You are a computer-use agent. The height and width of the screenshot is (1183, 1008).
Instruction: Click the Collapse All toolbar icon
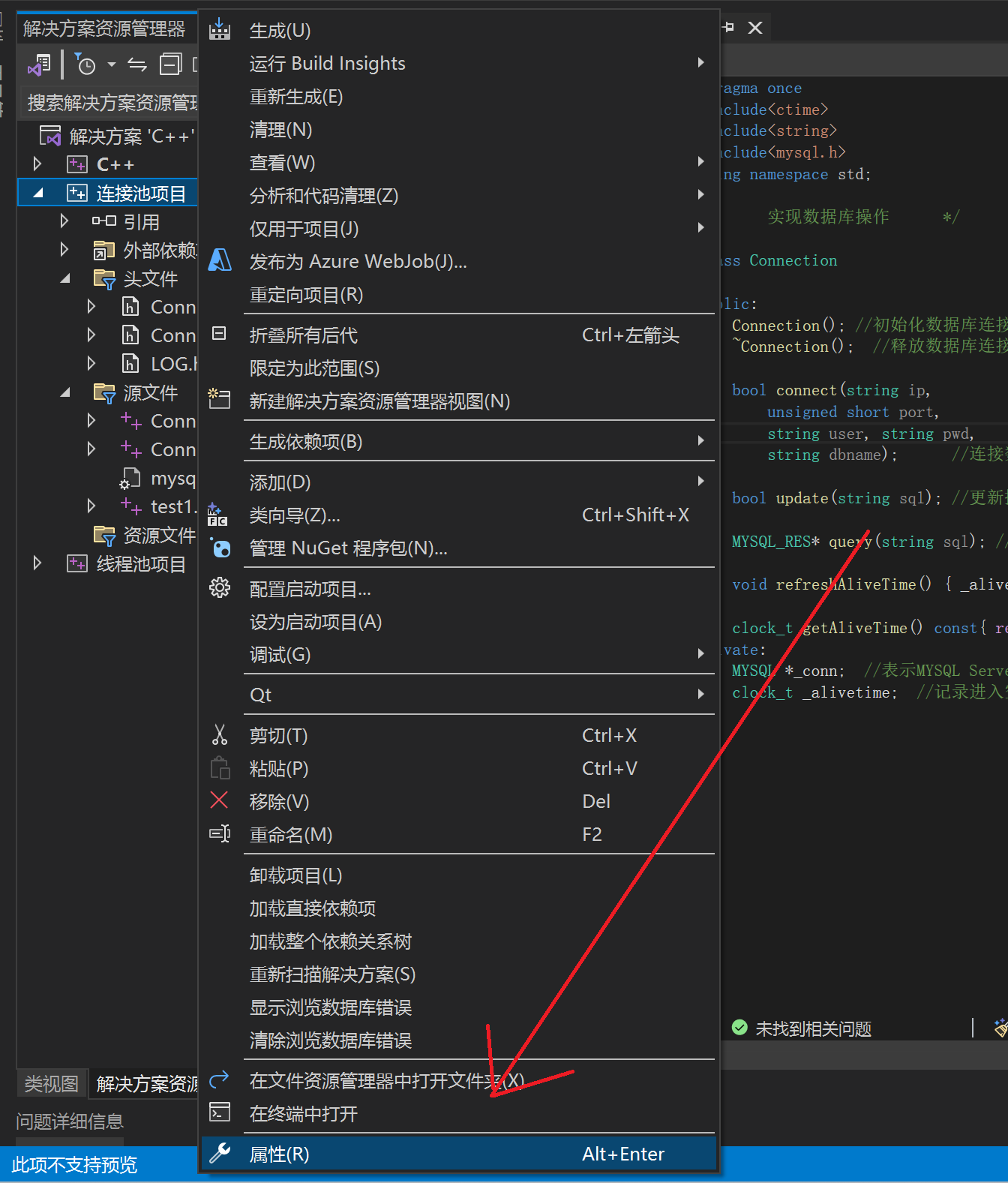(171, 65)
